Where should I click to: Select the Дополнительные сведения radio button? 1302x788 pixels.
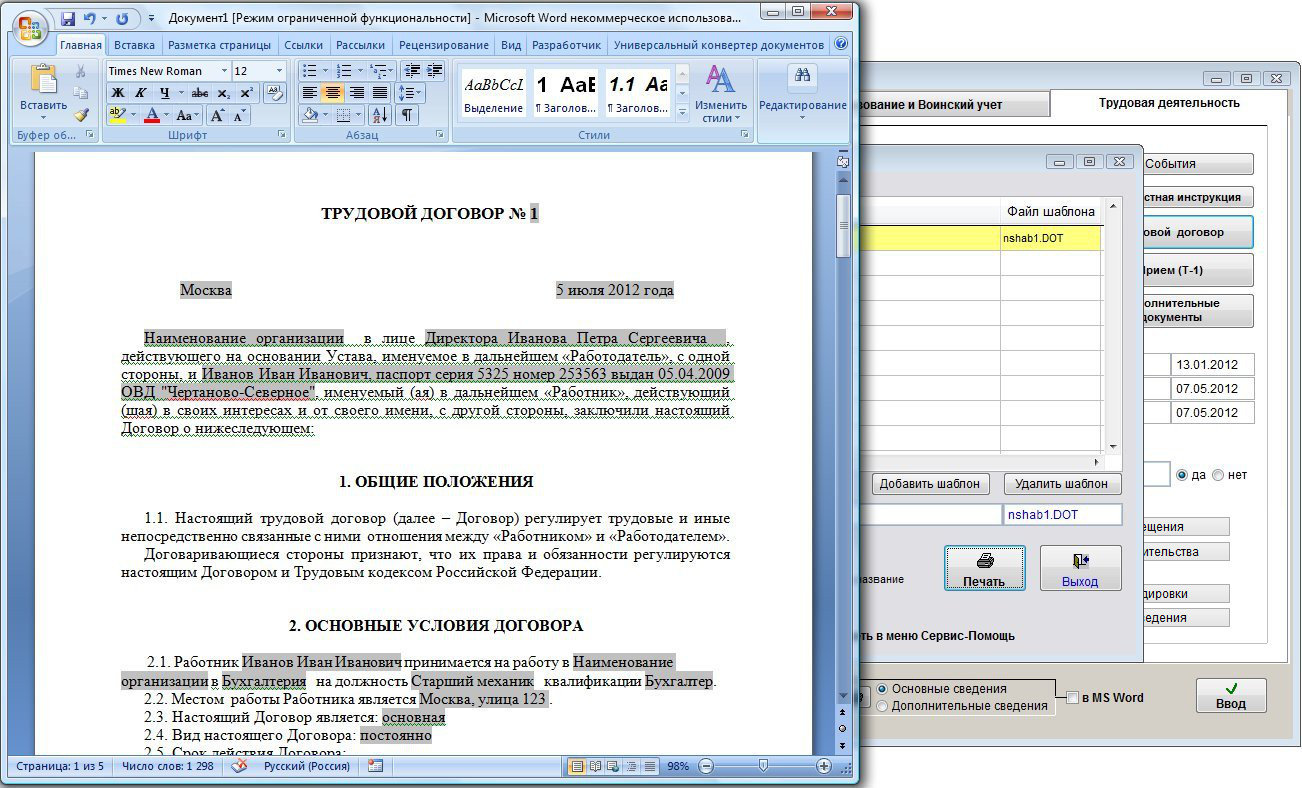[x=882, y=706]
